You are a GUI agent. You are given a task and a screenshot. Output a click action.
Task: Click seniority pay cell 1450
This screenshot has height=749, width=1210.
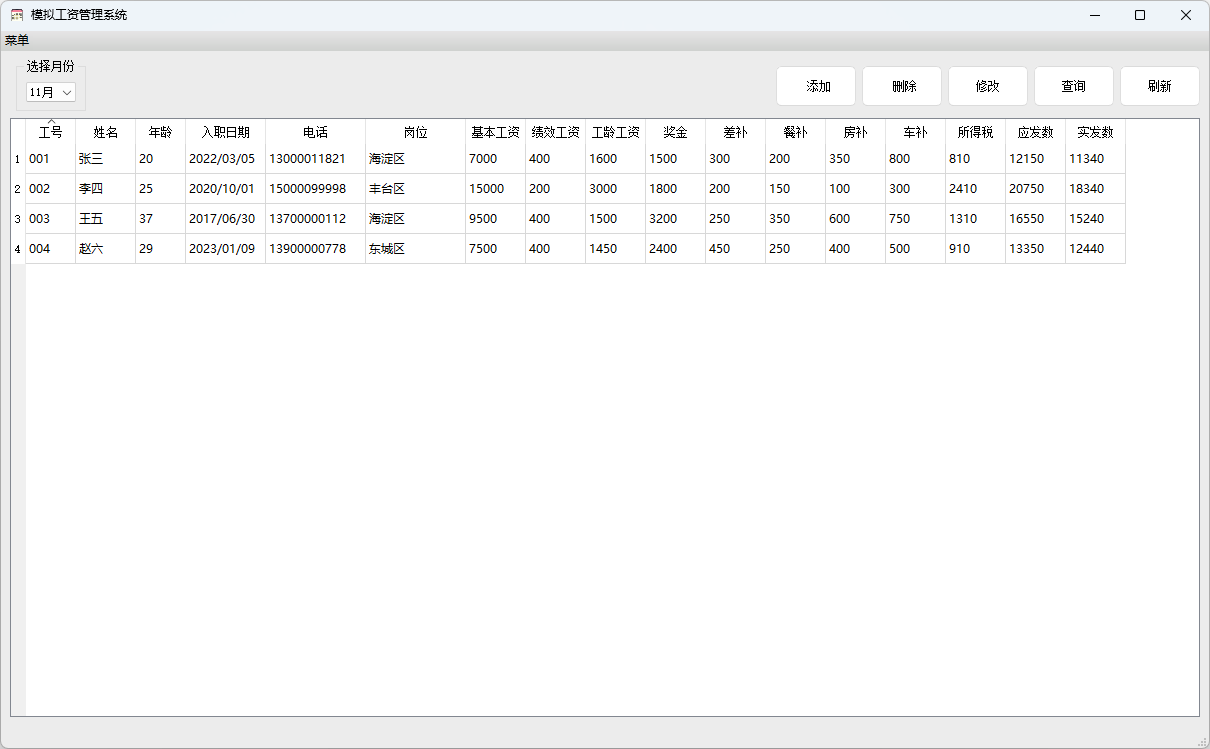point(616,249)
